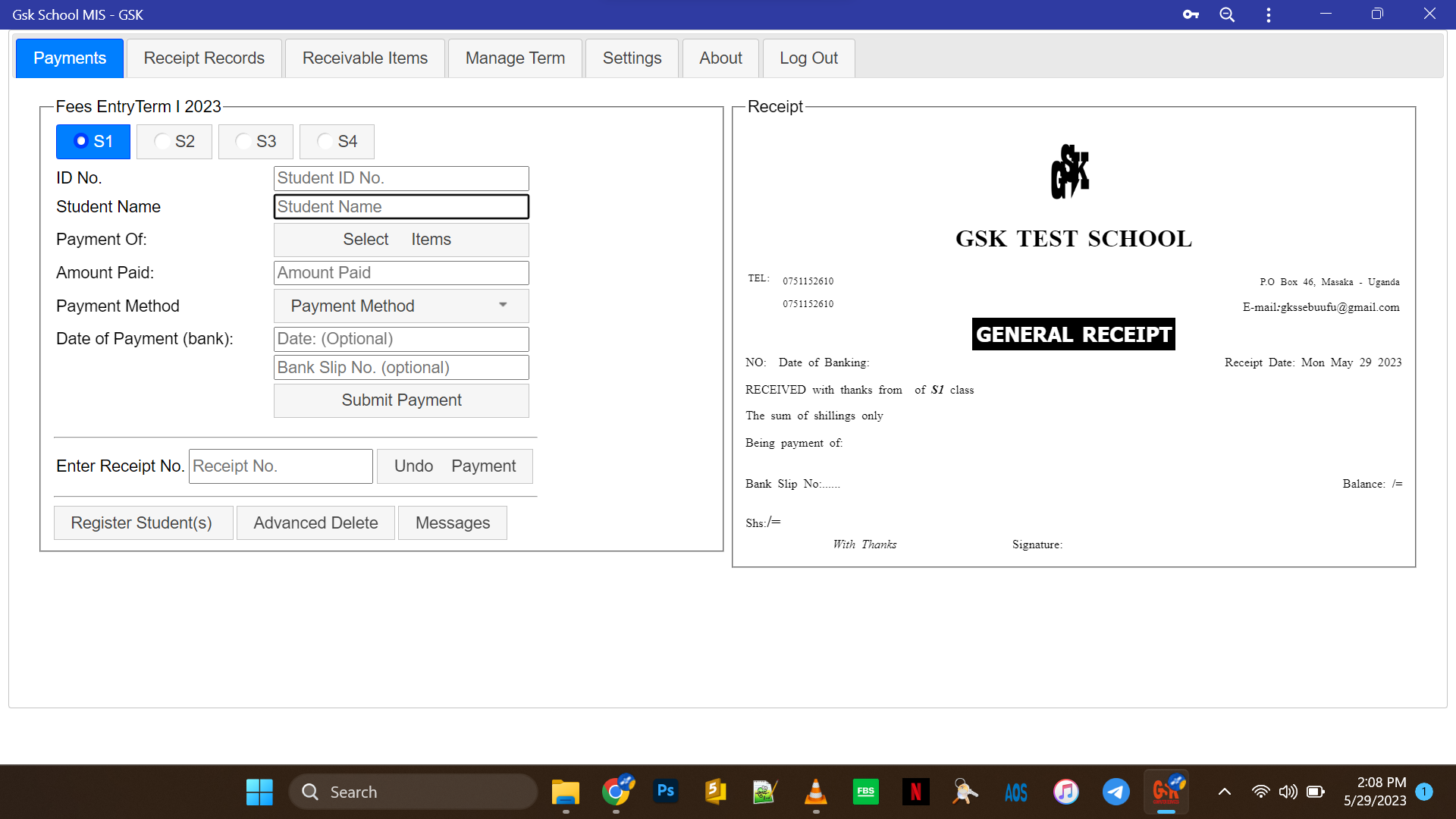
Task: Open File Explorer from taskbar
Action: 565,792
